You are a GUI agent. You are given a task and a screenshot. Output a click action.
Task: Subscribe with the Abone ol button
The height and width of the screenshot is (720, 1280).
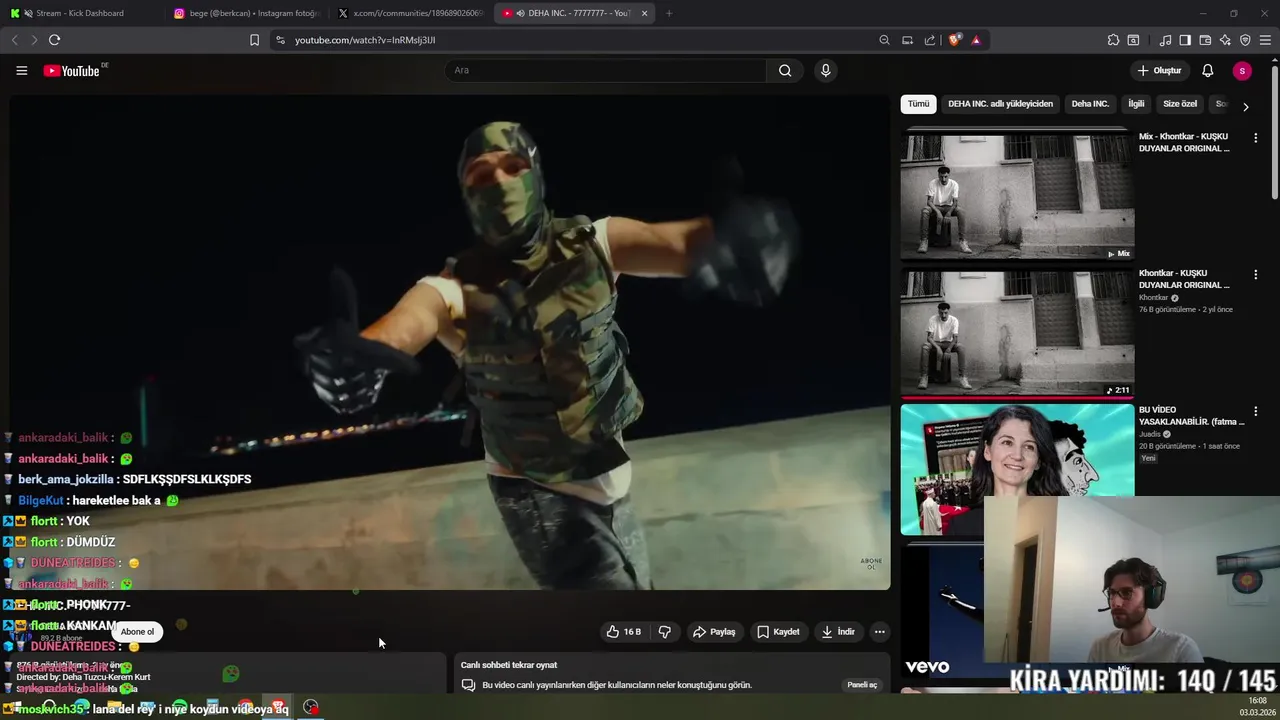(x=137, y=632)
